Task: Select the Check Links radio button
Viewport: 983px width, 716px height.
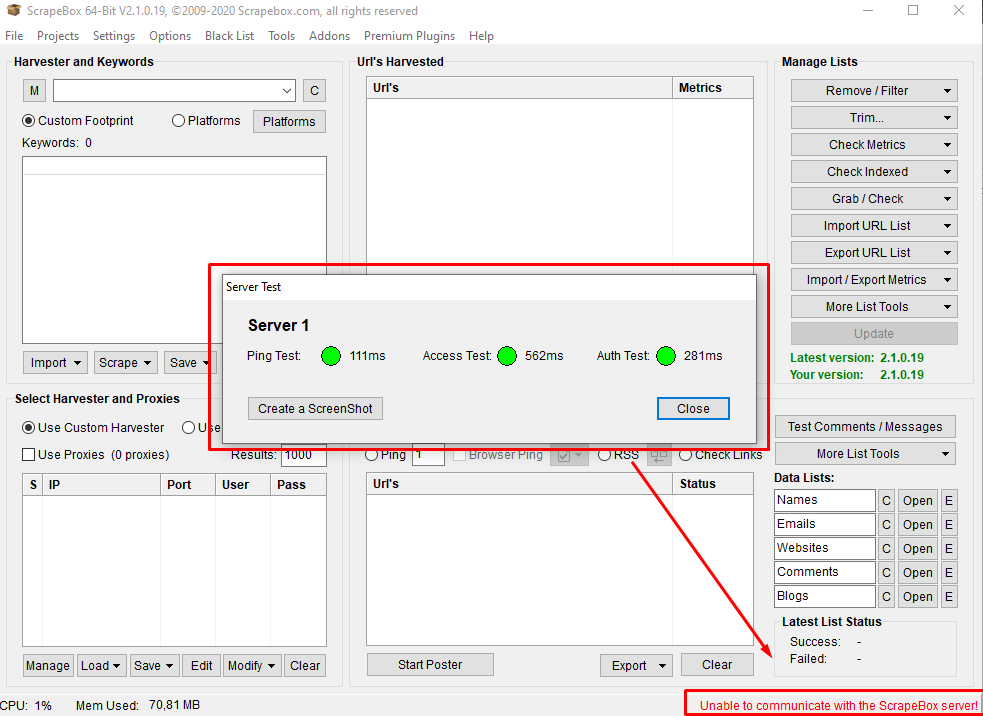Action: click(686, 455)
